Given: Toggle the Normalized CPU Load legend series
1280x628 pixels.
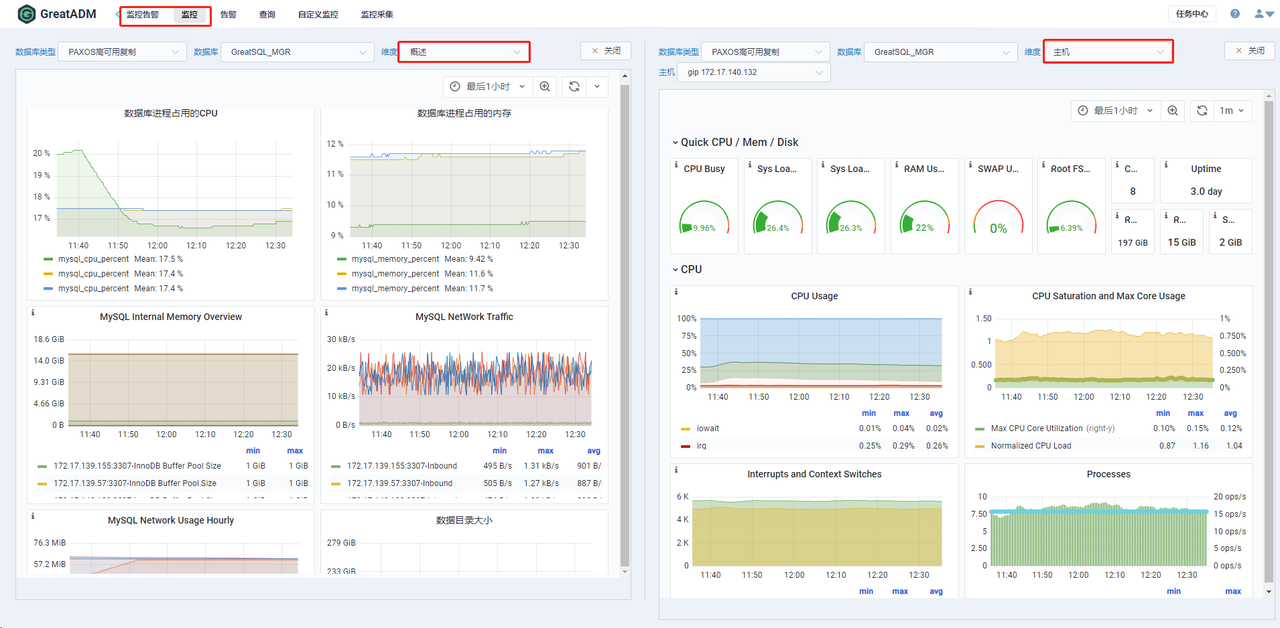Looking at the screenshot, I should tap(1031, 446).
